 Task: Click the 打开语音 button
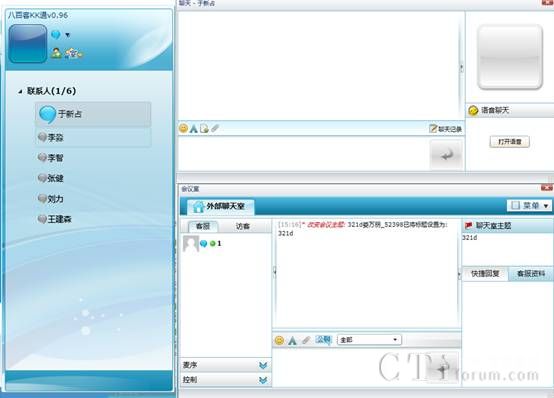tap(509, 142)
